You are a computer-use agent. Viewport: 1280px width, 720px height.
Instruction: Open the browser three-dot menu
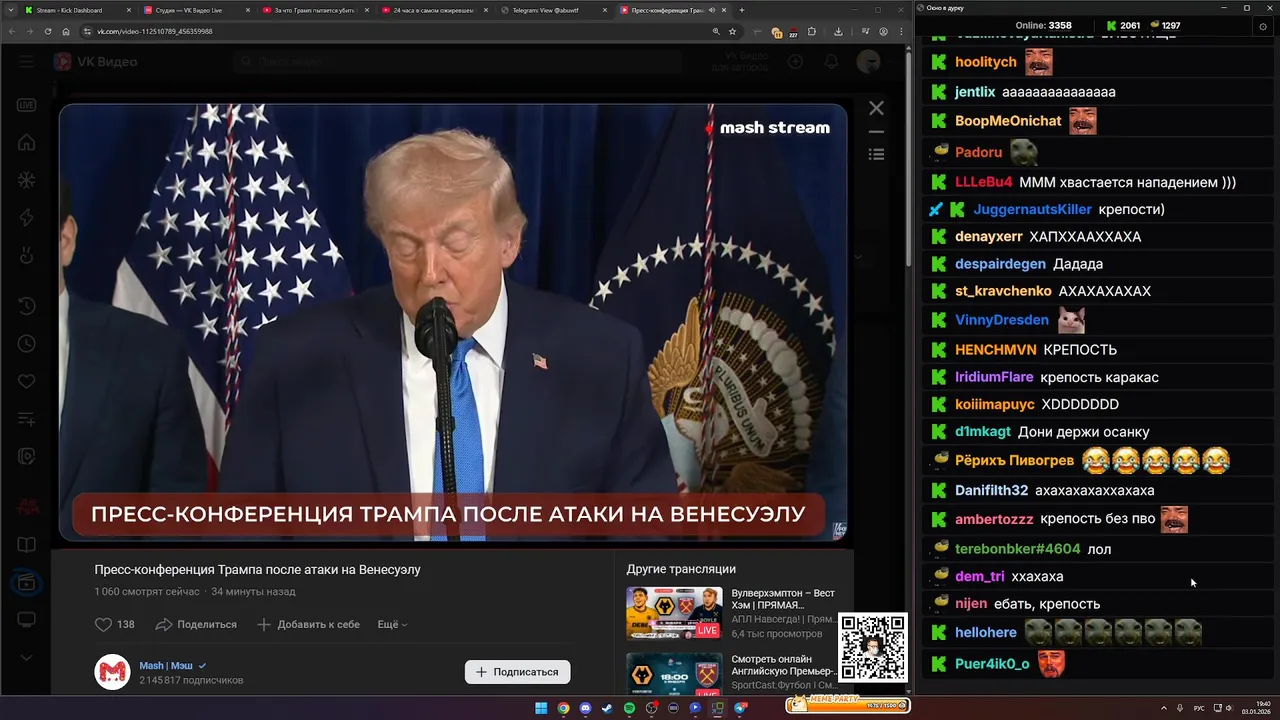click(x=901, y=31)
